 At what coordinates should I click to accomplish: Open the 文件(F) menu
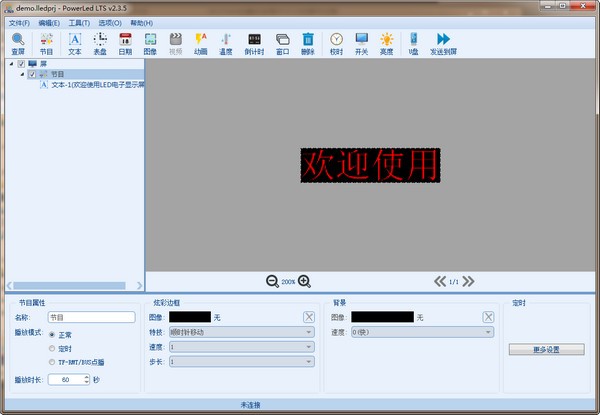[x=19, y=22]
